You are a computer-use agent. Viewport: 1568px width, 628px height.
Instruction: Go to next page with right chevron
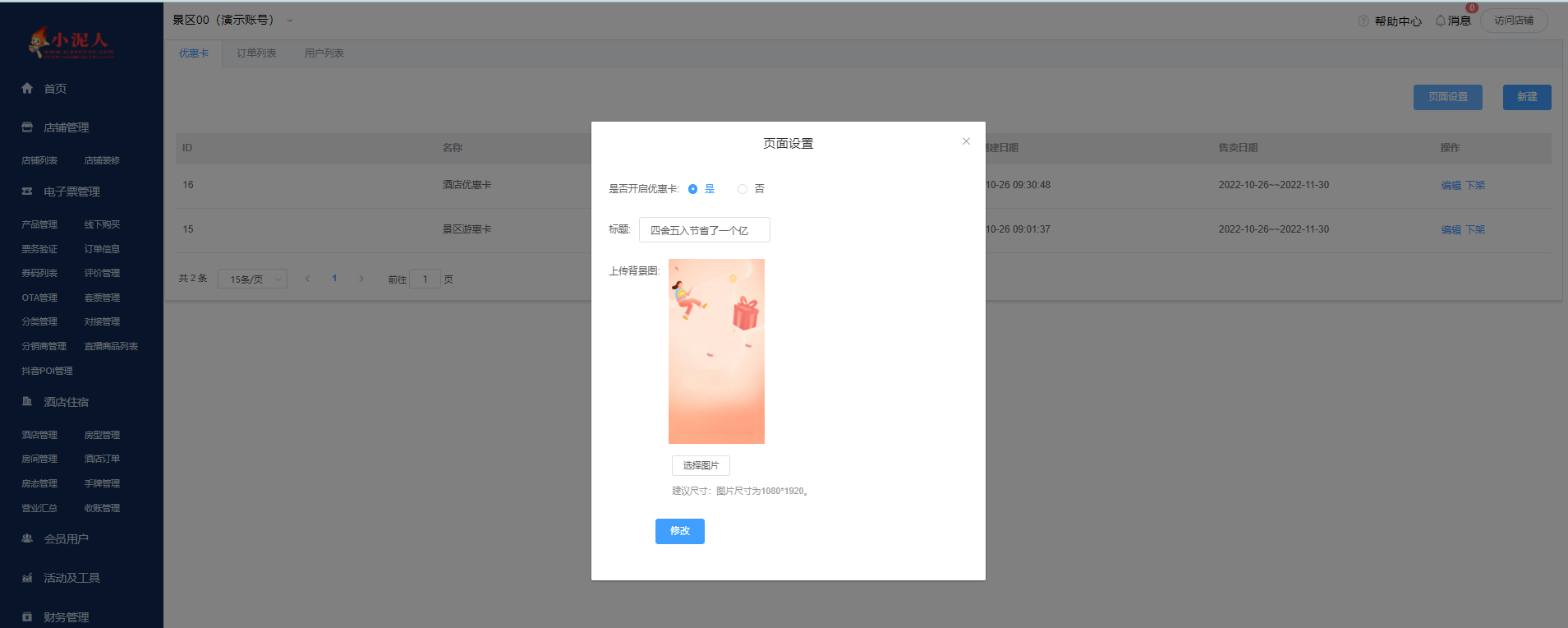tap(361, 279)
